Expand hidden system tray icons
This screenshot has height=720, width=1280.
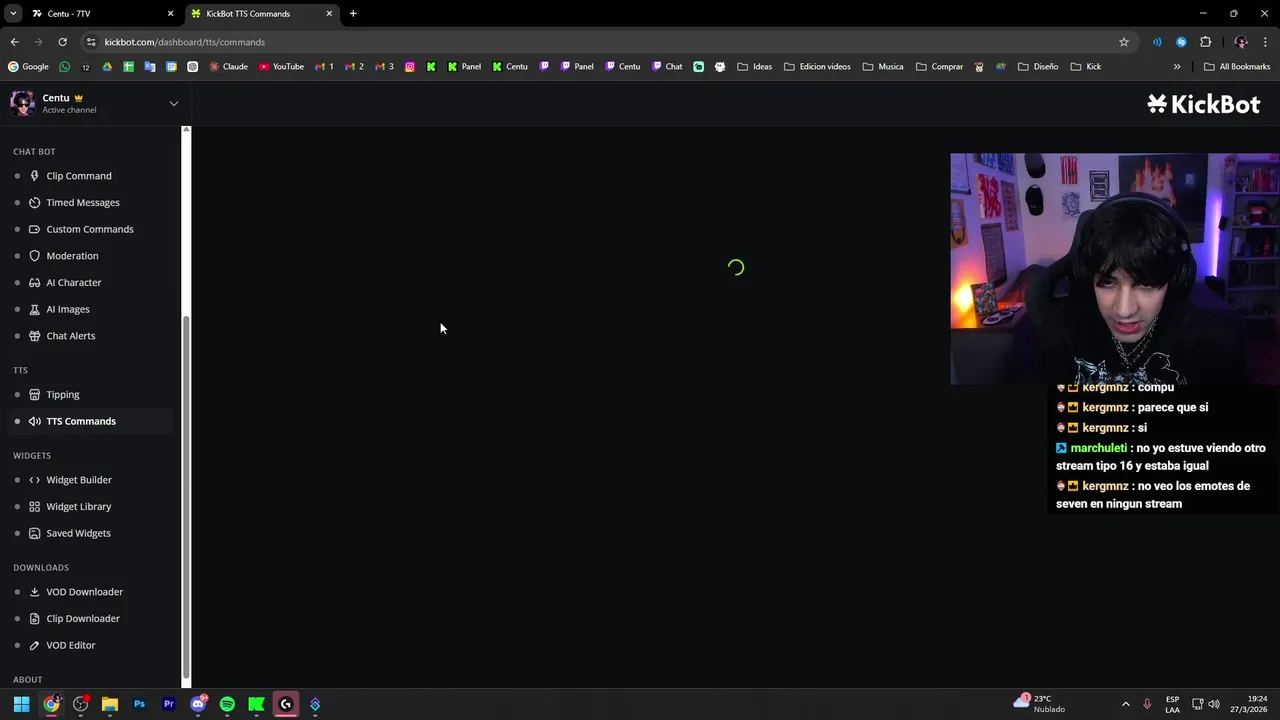click(x=1125, y=704)
